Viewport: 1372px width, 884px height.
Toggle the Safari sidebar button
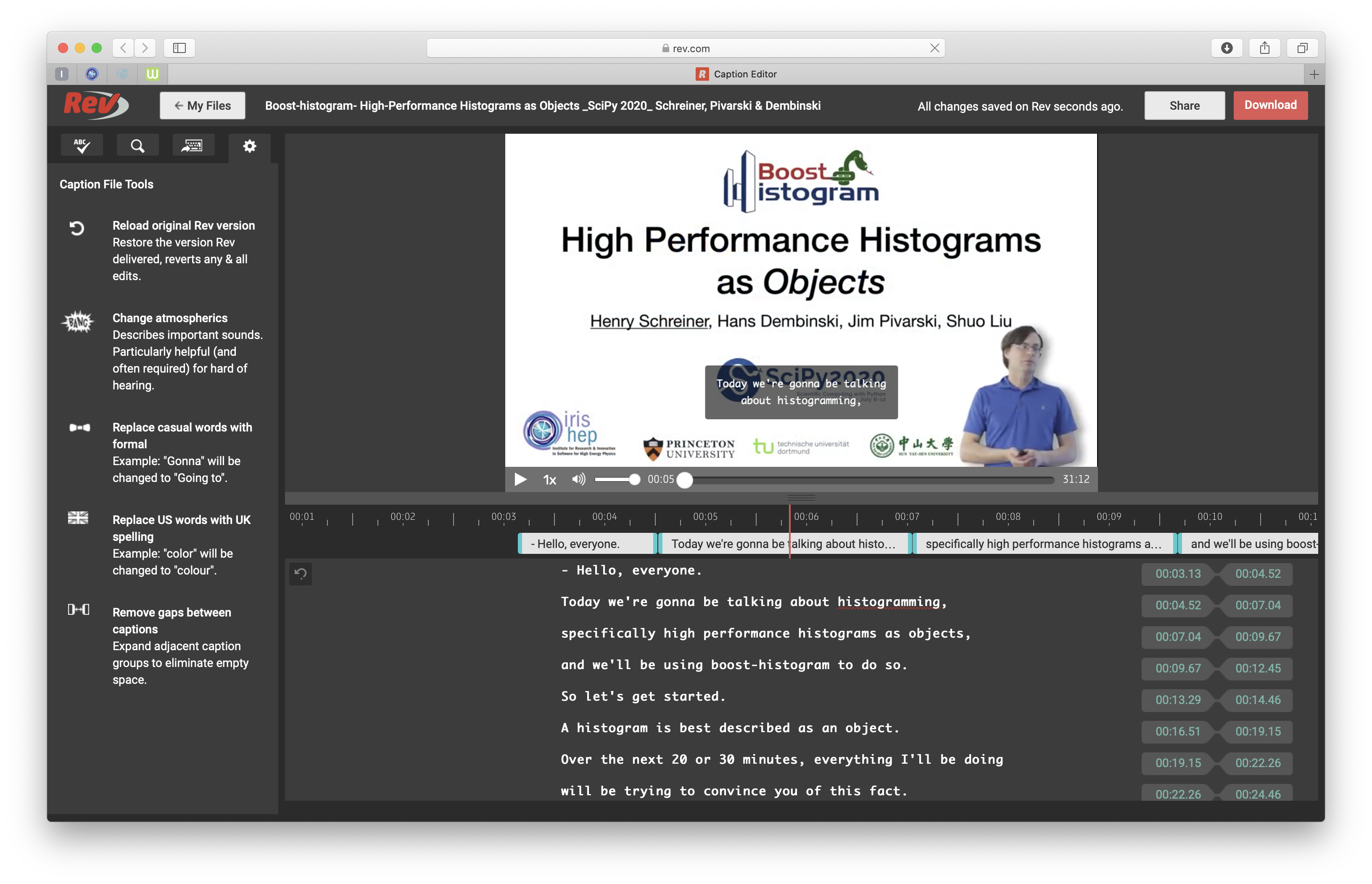tap(179, 48)
